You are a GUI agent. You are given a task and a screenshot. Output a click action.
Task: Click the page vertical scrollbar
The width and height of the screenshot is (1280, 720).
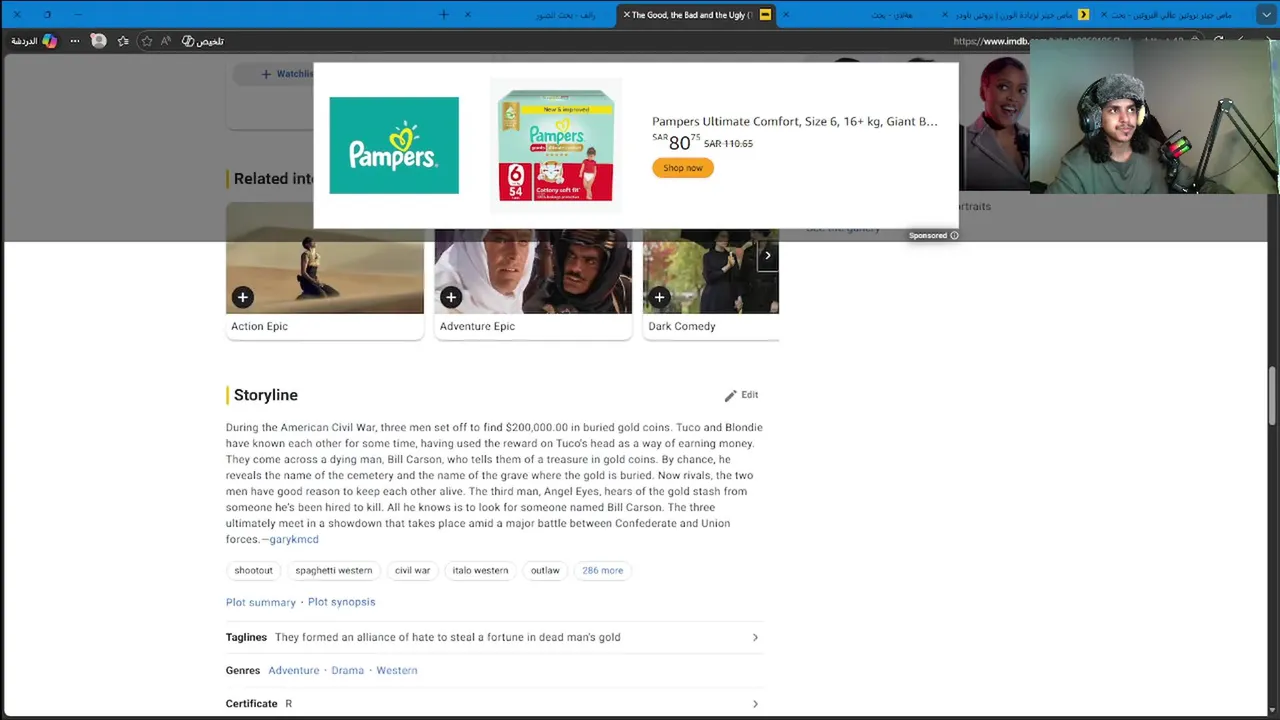tap(1273, 396)
